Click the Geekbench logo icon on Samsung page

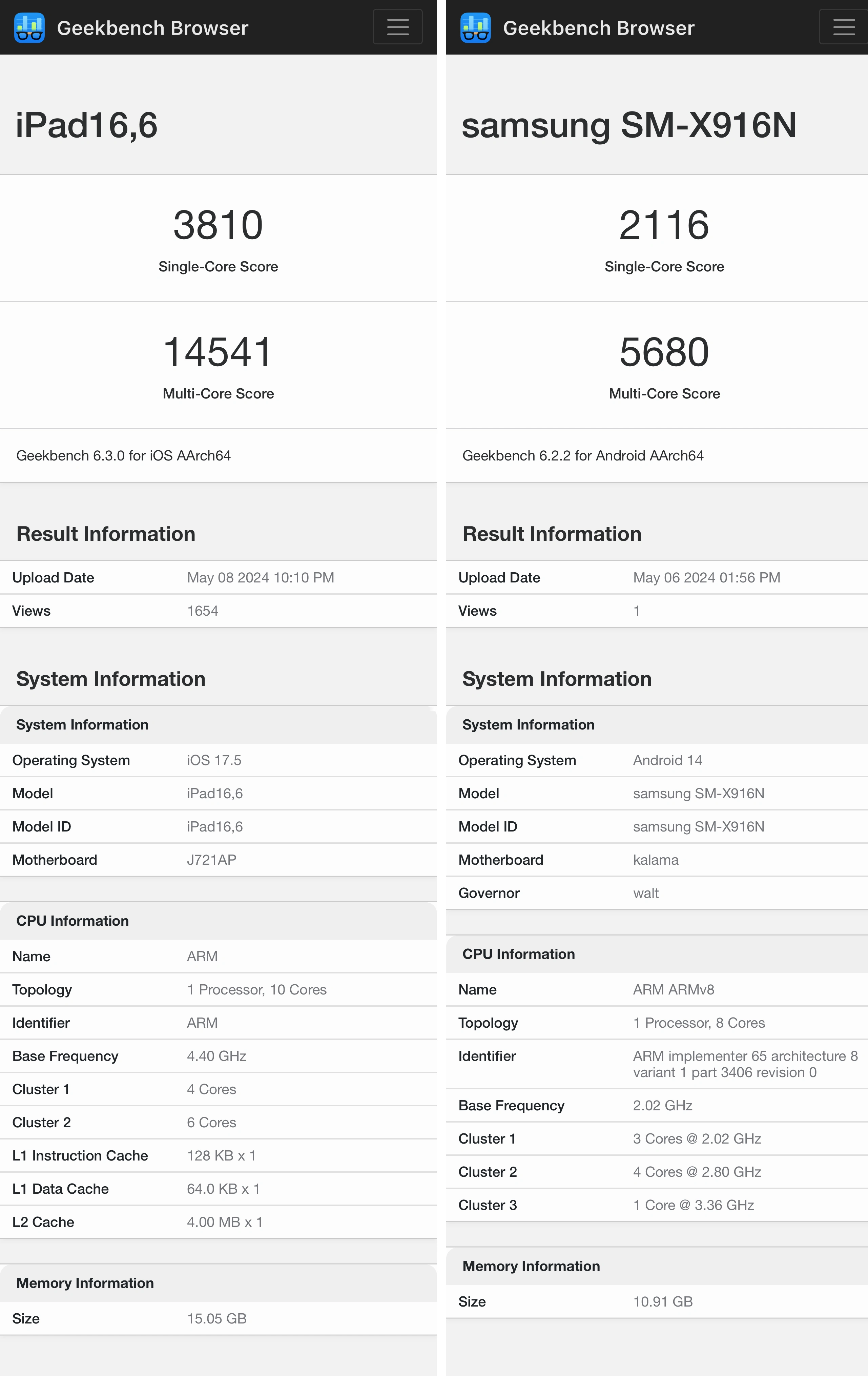pyautogui.click(x=475, y=27)
